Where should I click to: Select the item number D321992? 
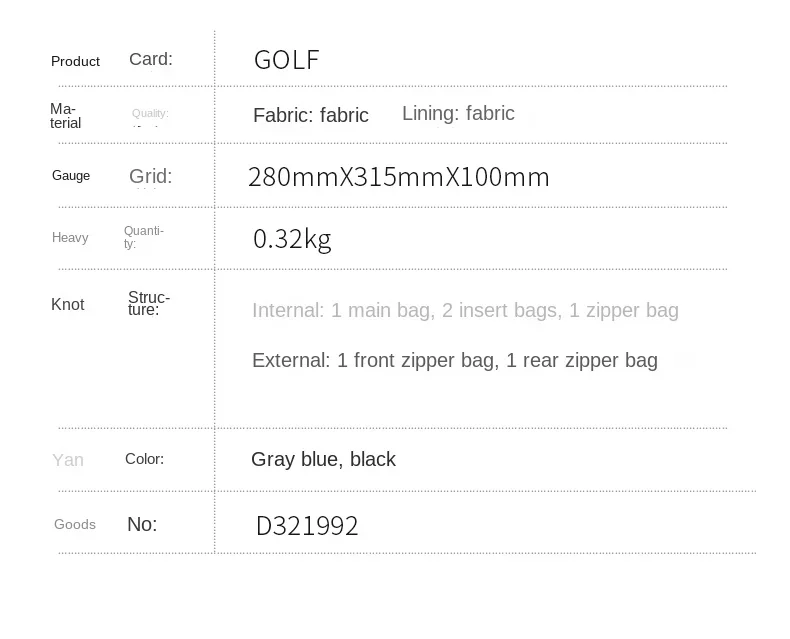[x=307, y=526]
